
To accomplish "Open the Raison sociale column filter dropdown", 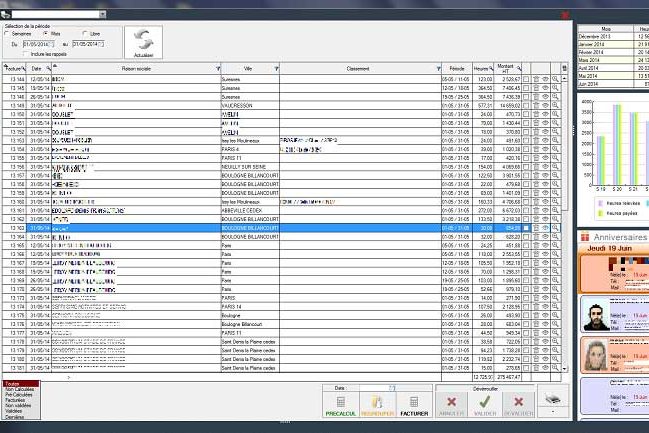I will [219, 69].
